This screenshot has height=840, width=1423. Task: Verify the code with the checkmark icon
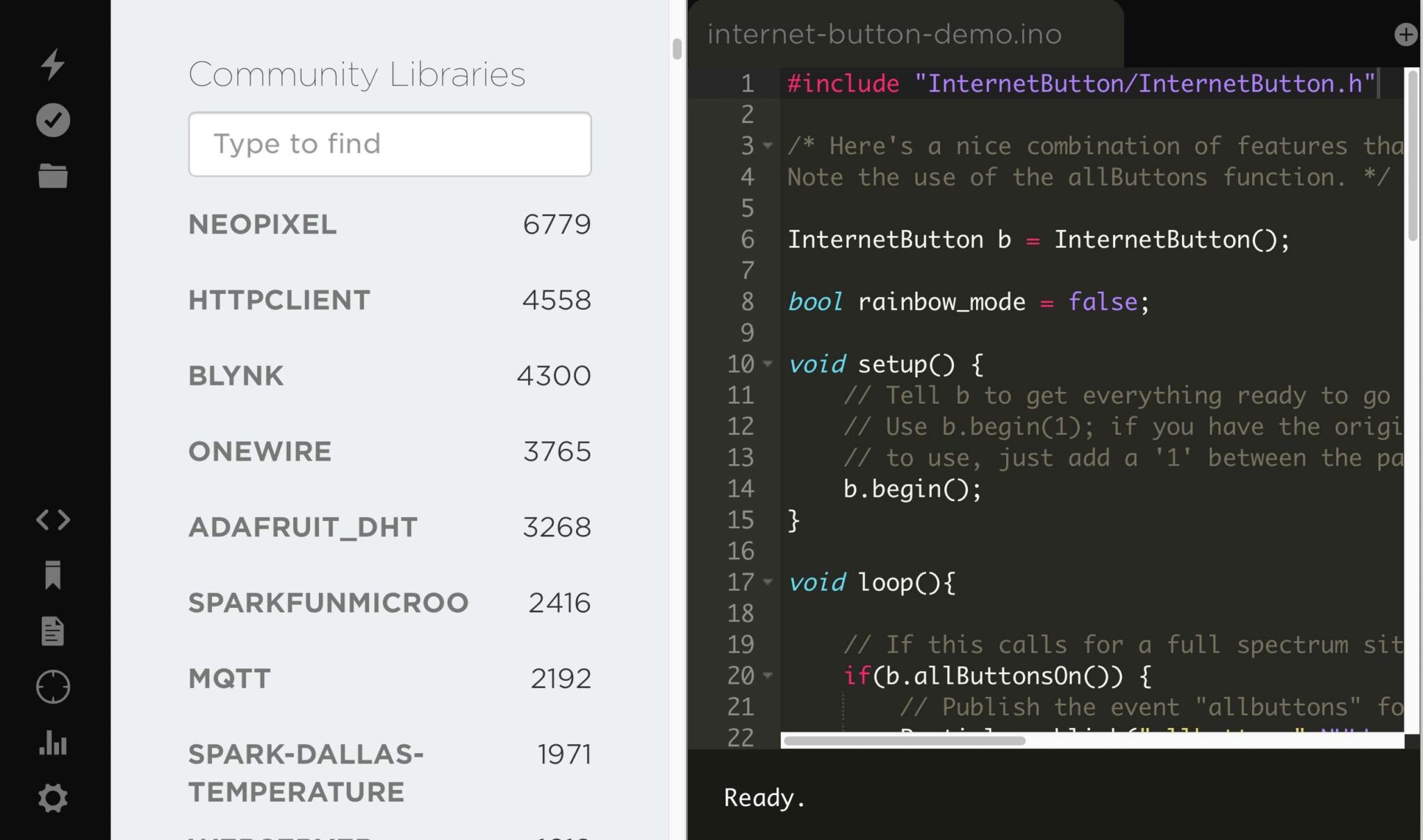point(53,120)
